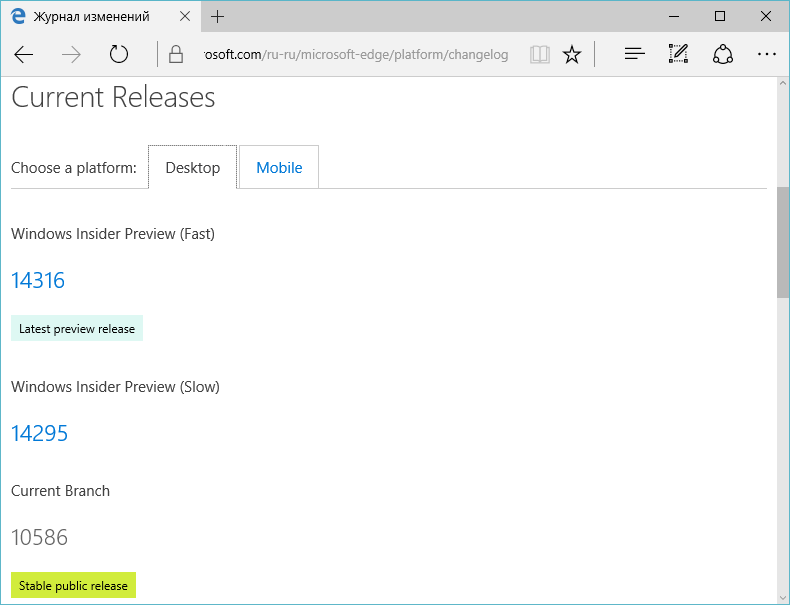
Task: Open the Hub three-lines icon
Action: tap(634, 54)
